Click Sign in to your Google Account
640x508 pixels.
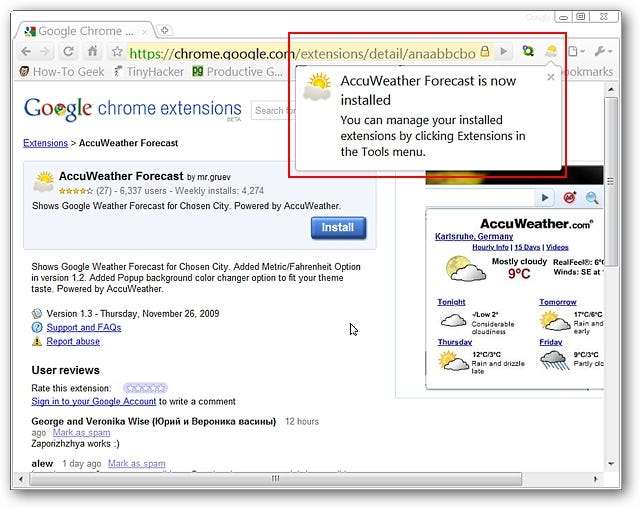[93, 402]
